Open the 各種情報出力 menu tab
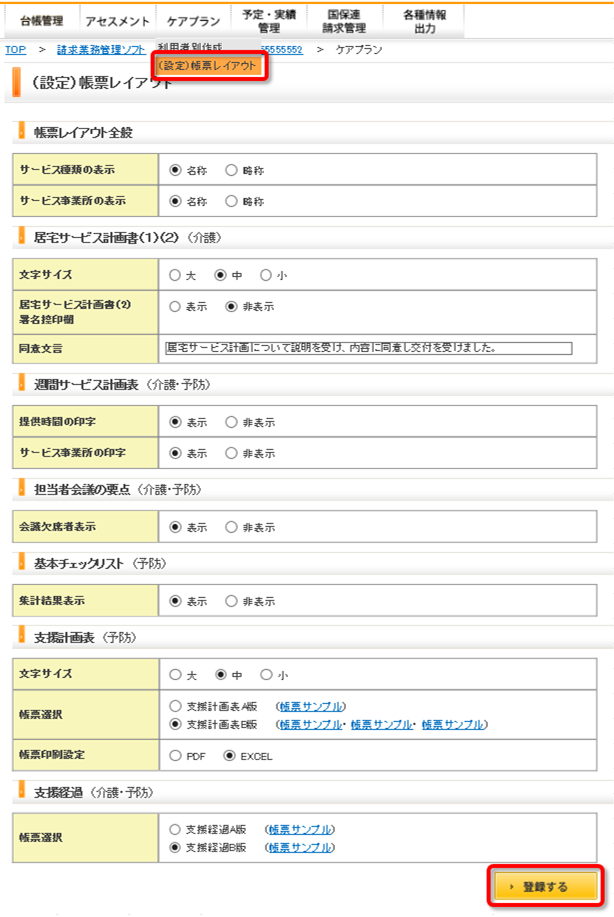 pos(424,21)
